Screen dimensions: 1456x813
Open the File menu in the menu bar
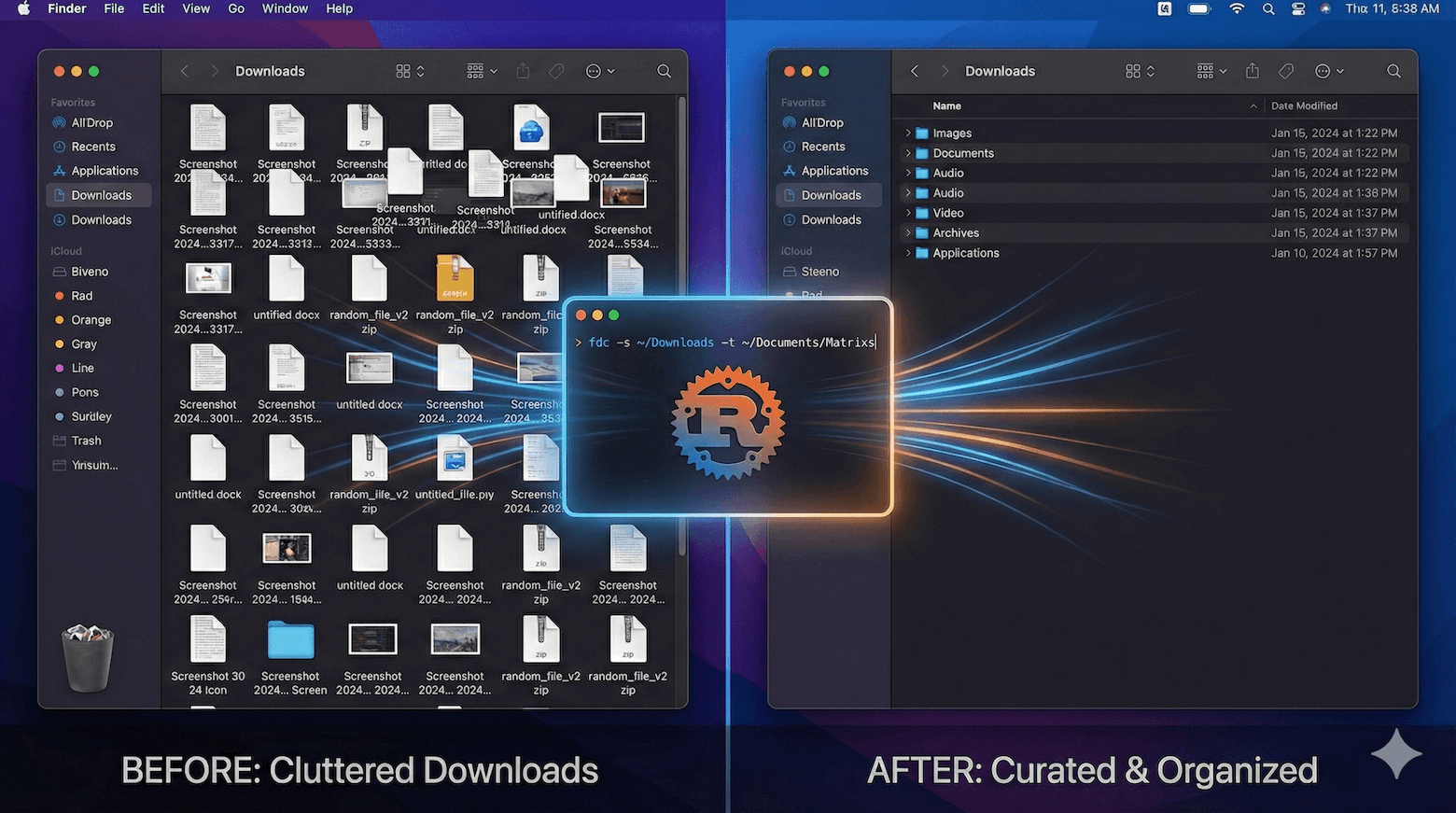pos(114,8)
